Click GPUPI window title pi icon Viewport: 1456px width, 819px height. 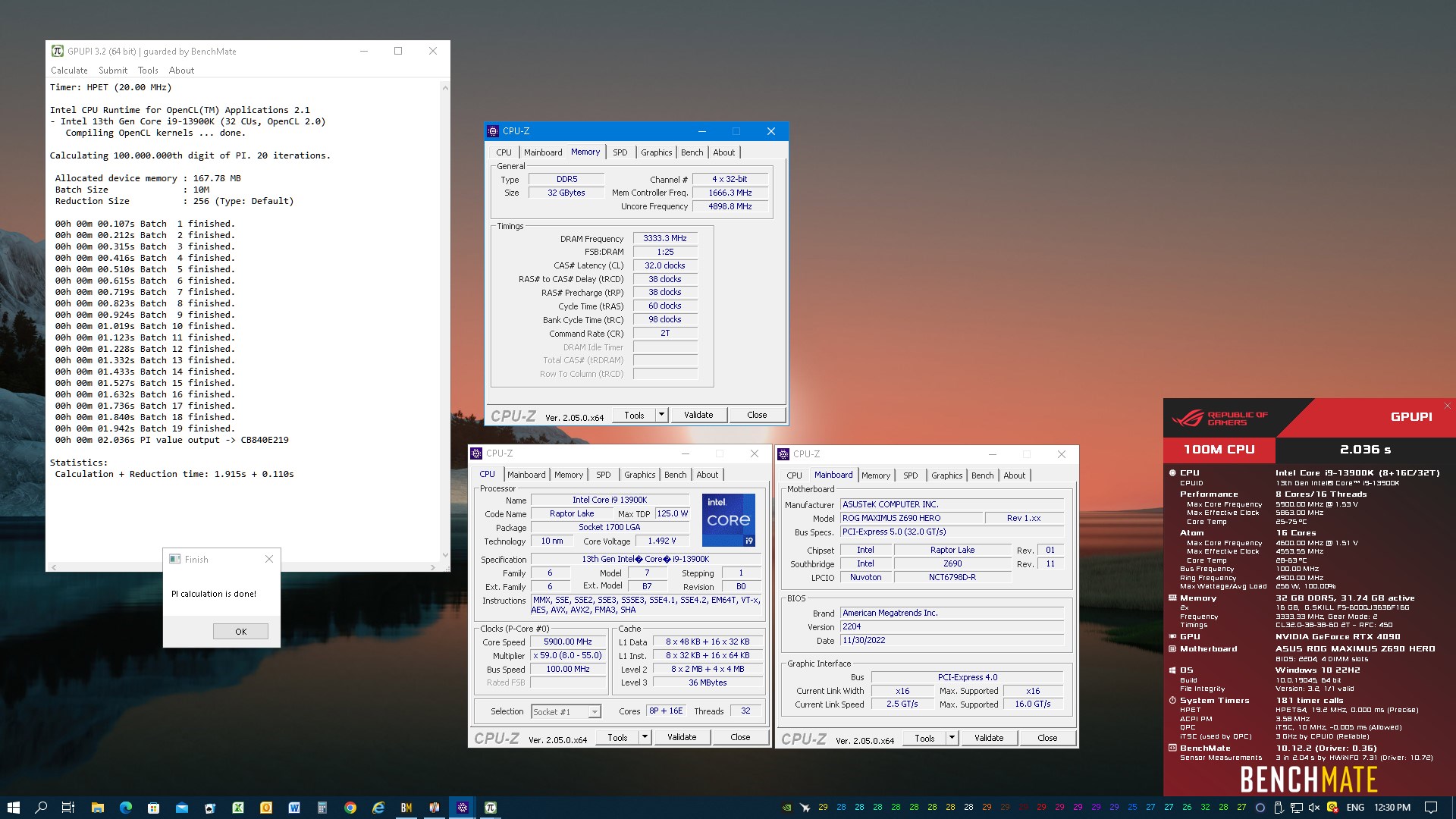(x=58, y=51)
